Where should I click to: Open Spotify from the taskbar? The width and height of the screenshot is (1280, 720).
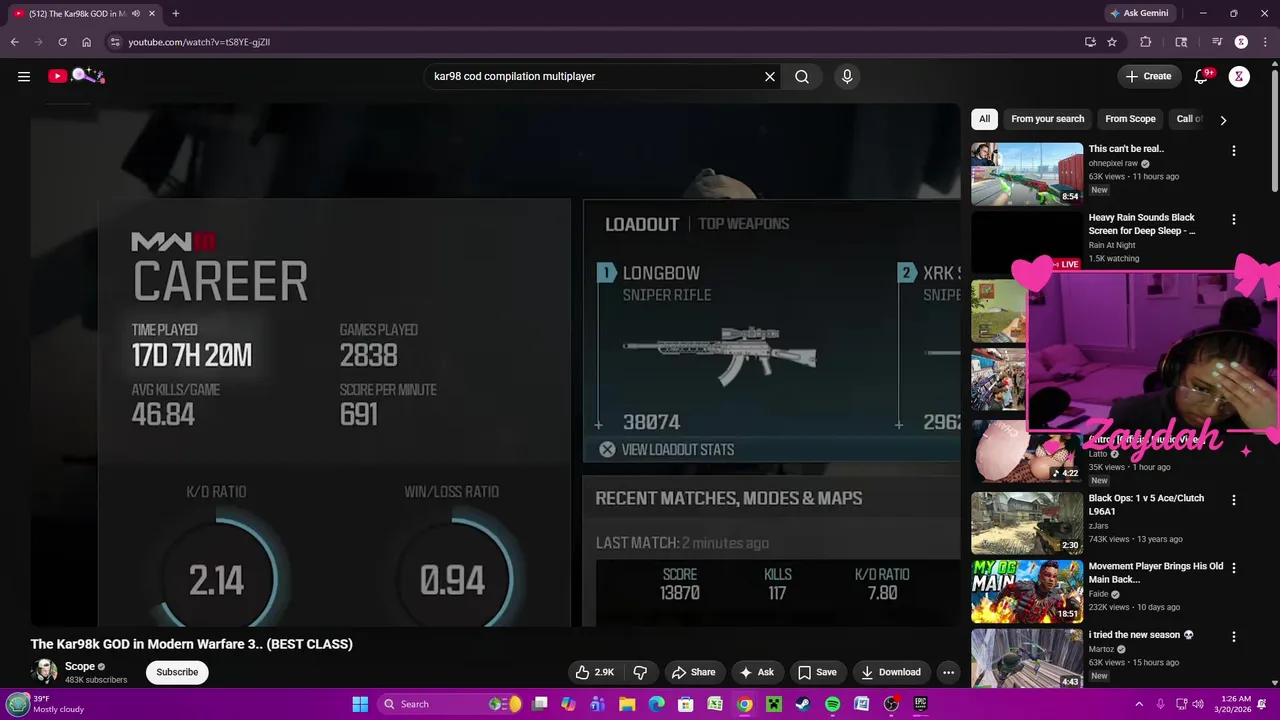click(832, 704)
